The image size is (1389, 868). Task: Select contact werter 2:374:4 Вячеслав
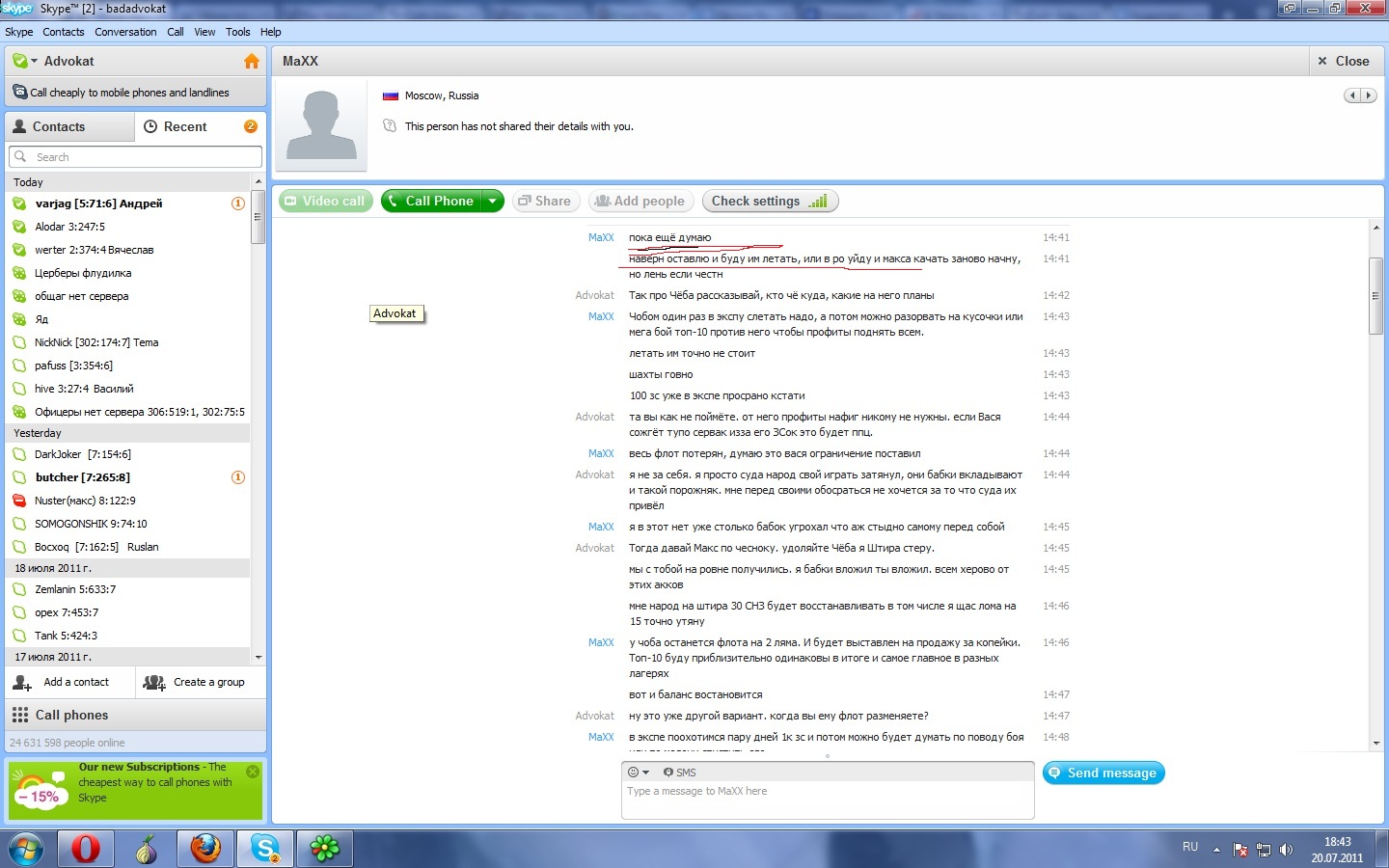point(128,250)
